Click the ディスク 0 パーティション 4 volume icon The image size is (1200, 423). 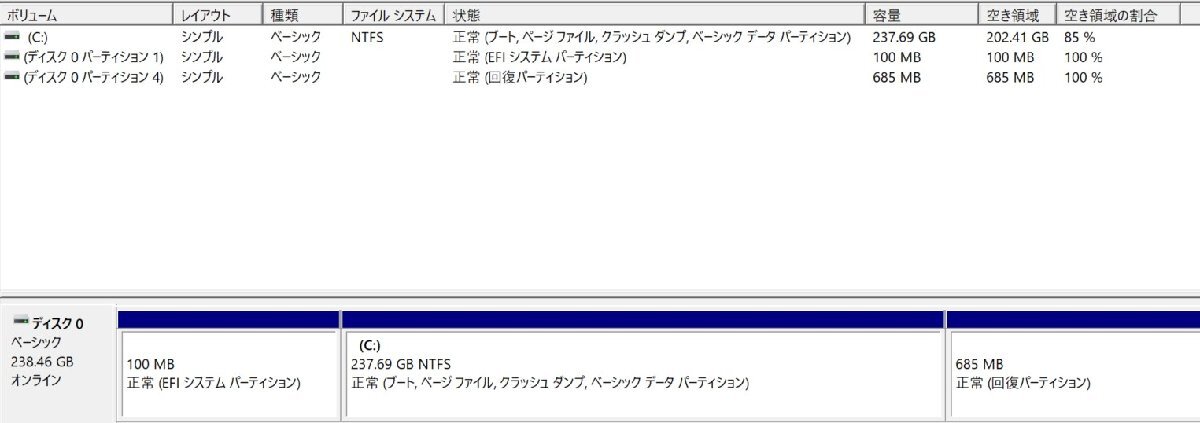(11, 77)
